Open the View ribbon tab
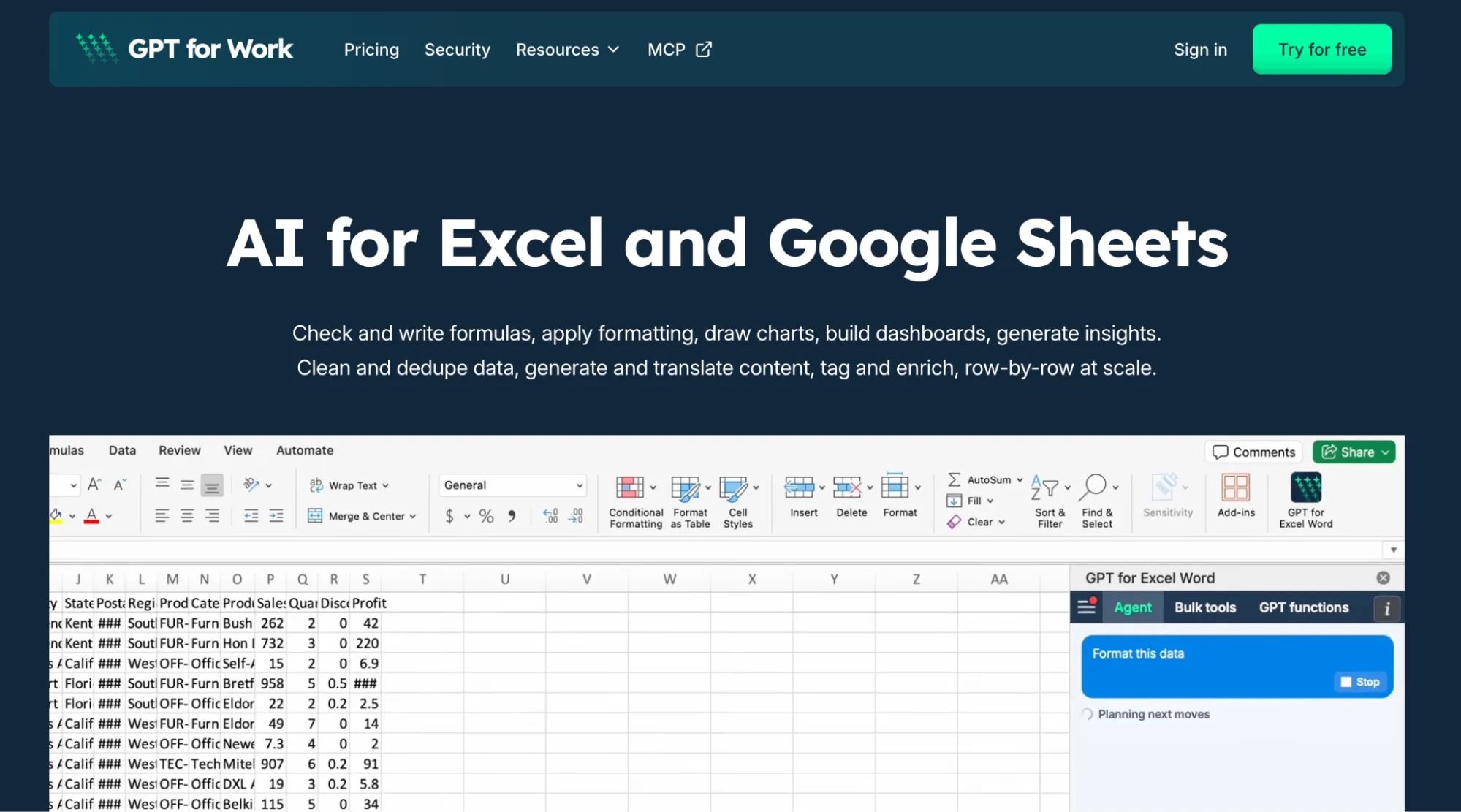The height and width of the screenshot is (812, 1461). pyautogui.click(x=238, y=450)
